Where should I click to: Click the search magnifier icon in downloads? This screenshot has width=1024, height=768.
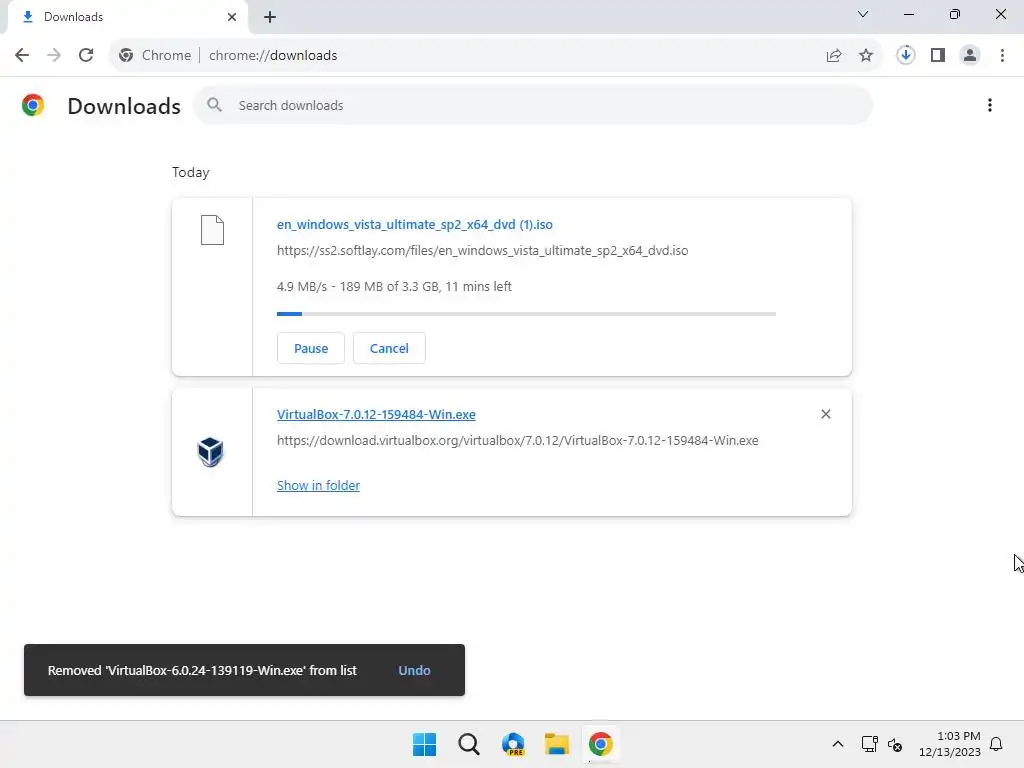coord(214,104)
